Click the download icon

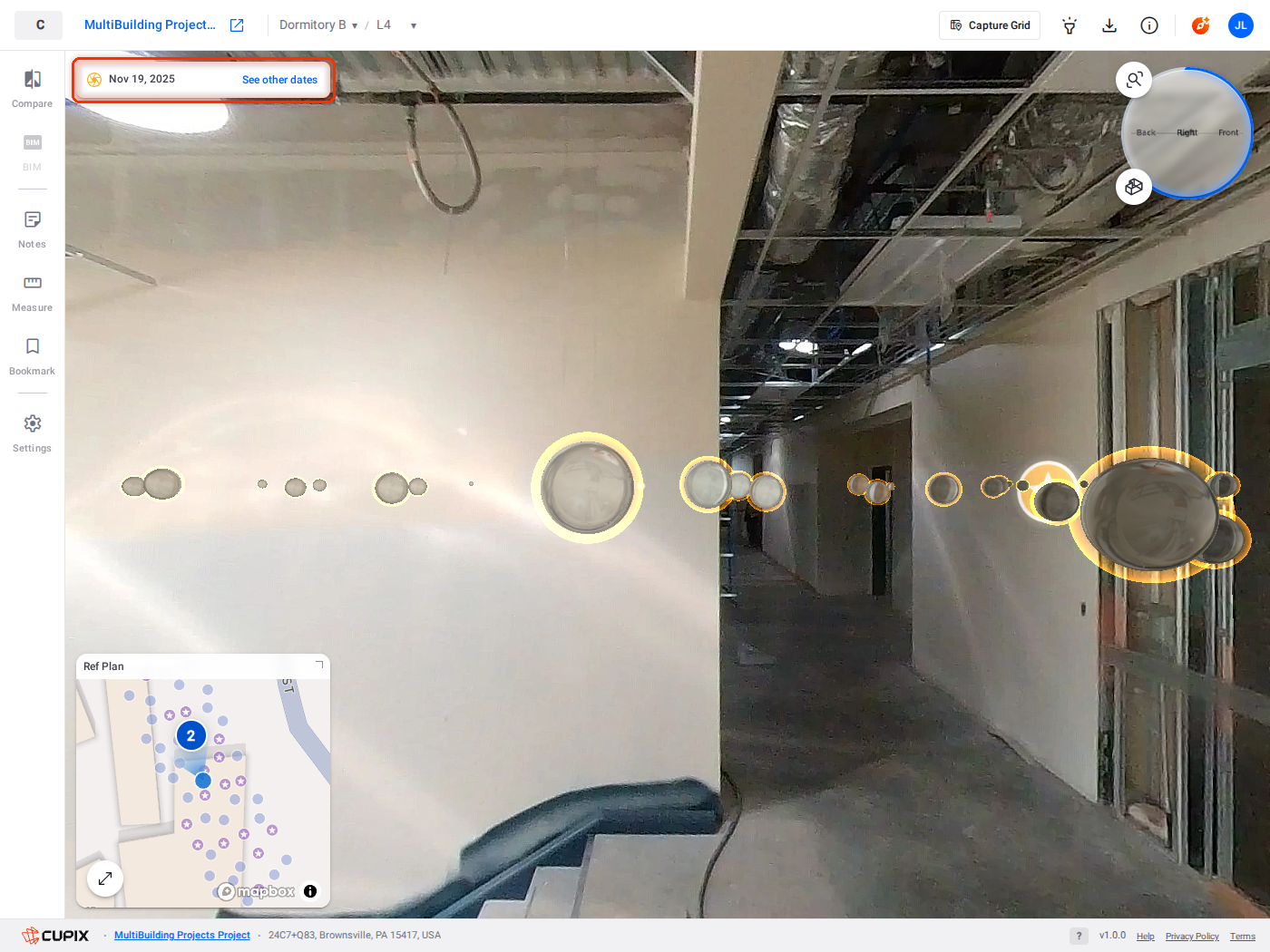pyautogui.click(x=1109, y=25)
